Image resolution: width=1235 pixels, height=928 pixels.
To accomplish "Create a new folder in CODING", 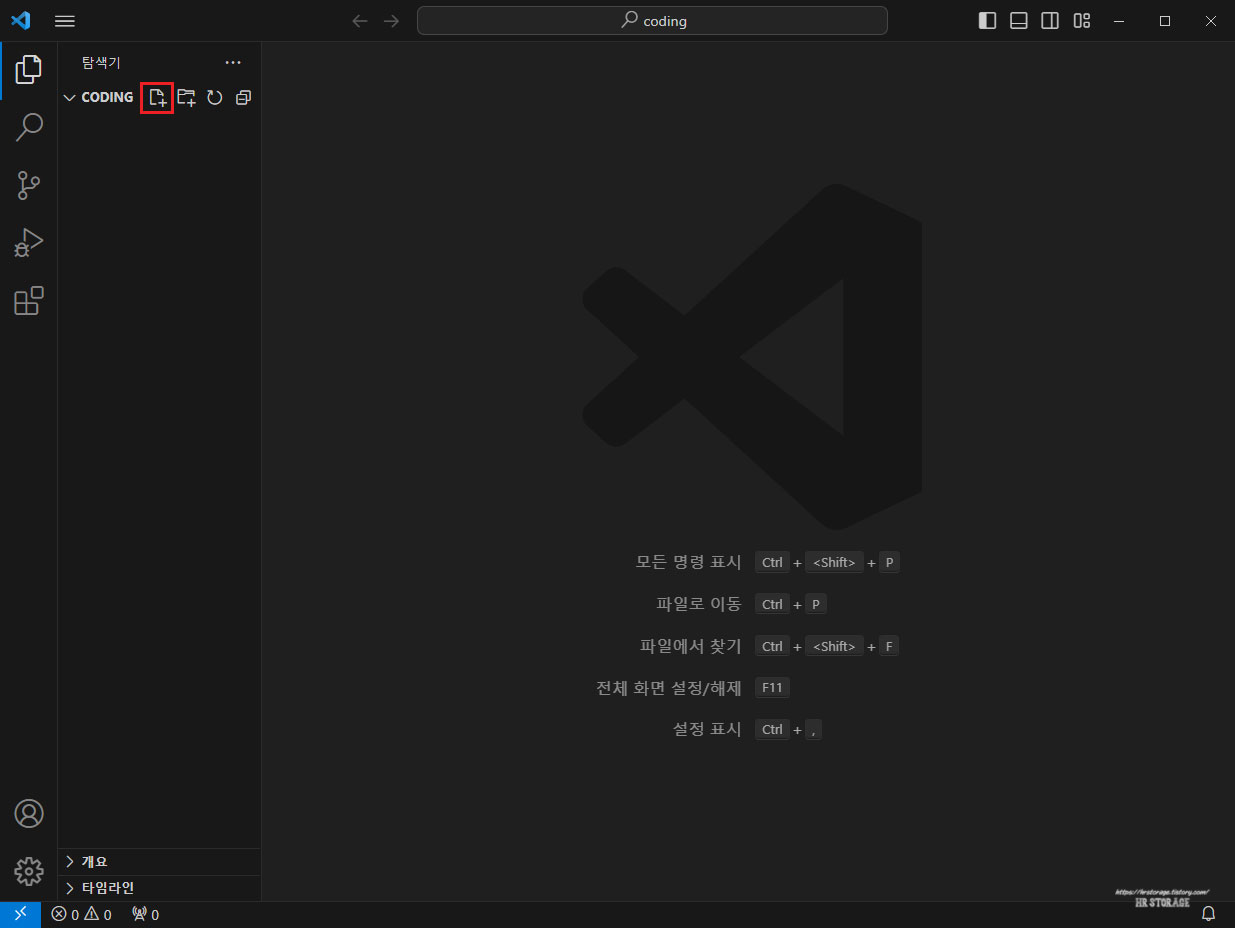I will pyautogui.click(x=186, y=97).
